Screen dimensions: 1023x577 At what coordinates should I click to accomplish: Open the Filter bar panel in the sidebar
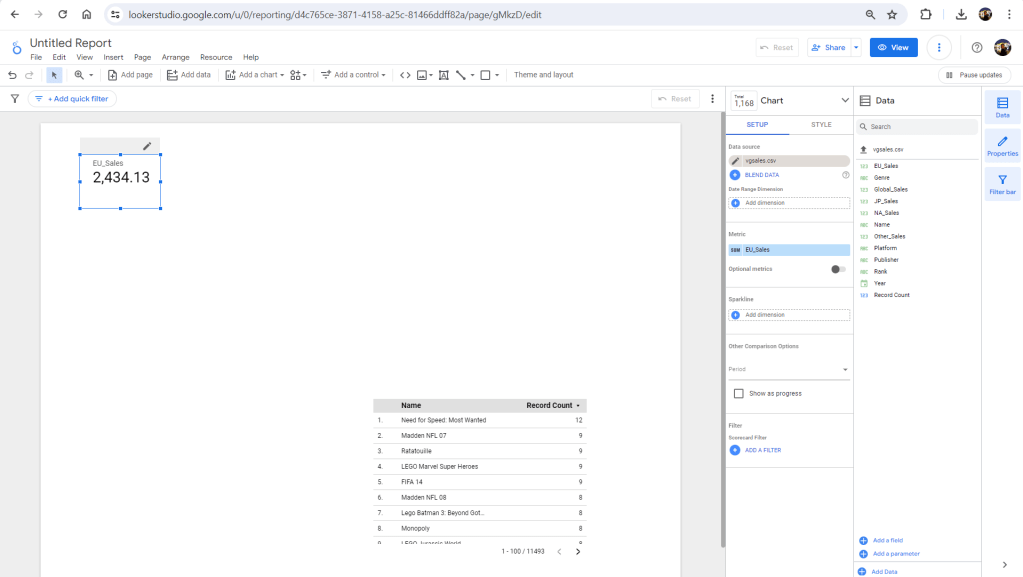point(1002,184)
